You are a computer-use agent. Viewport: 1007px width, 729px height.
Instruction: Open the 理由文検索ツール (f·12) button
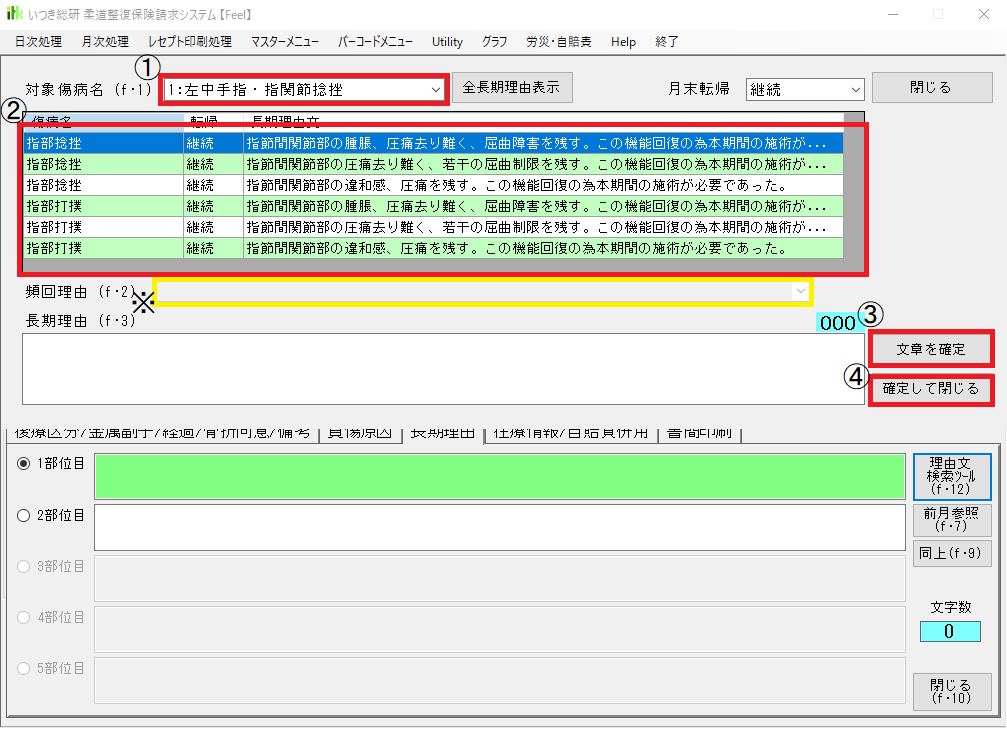click(951, 476)
